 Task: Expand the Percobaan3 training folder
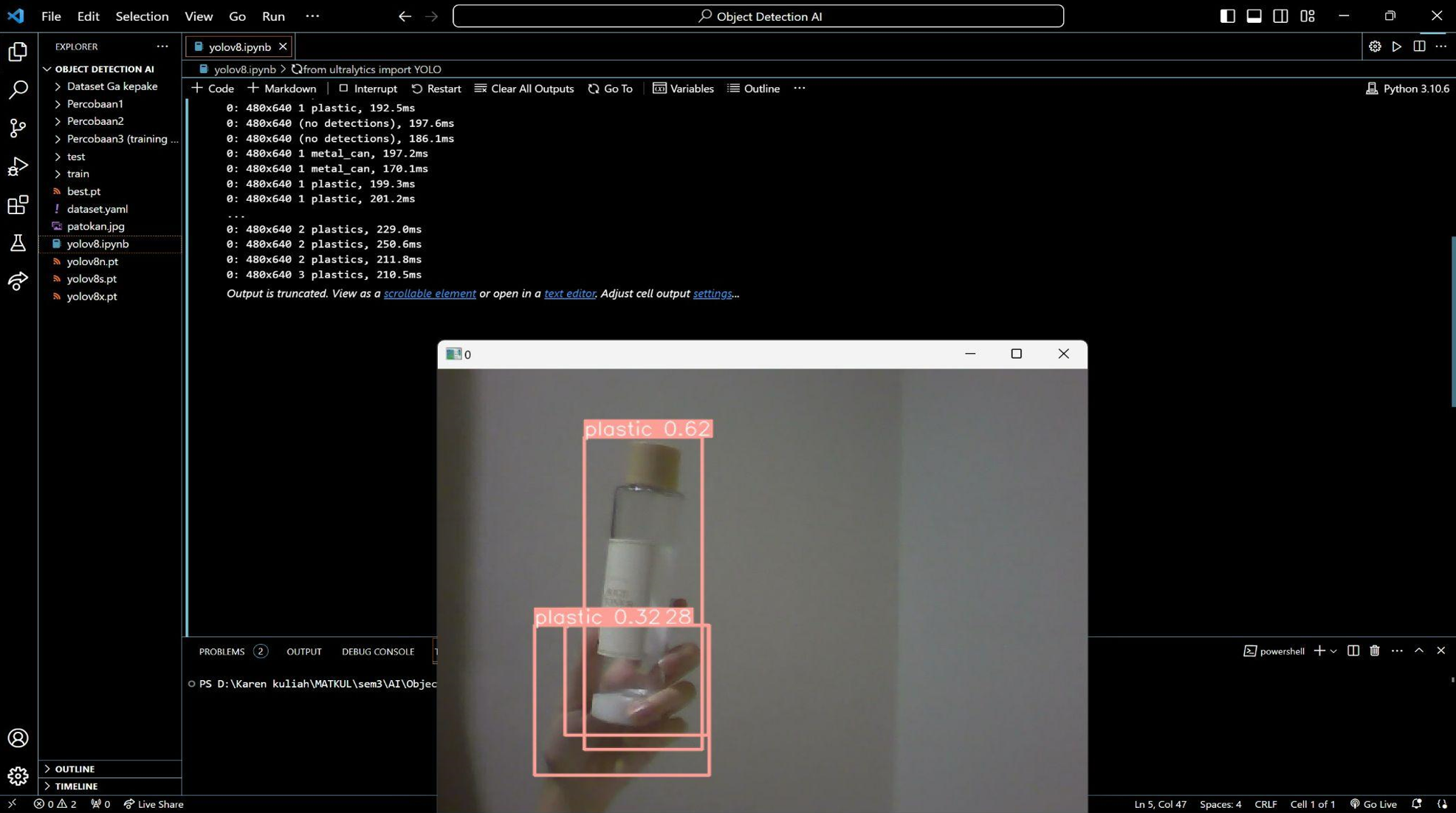110,139
